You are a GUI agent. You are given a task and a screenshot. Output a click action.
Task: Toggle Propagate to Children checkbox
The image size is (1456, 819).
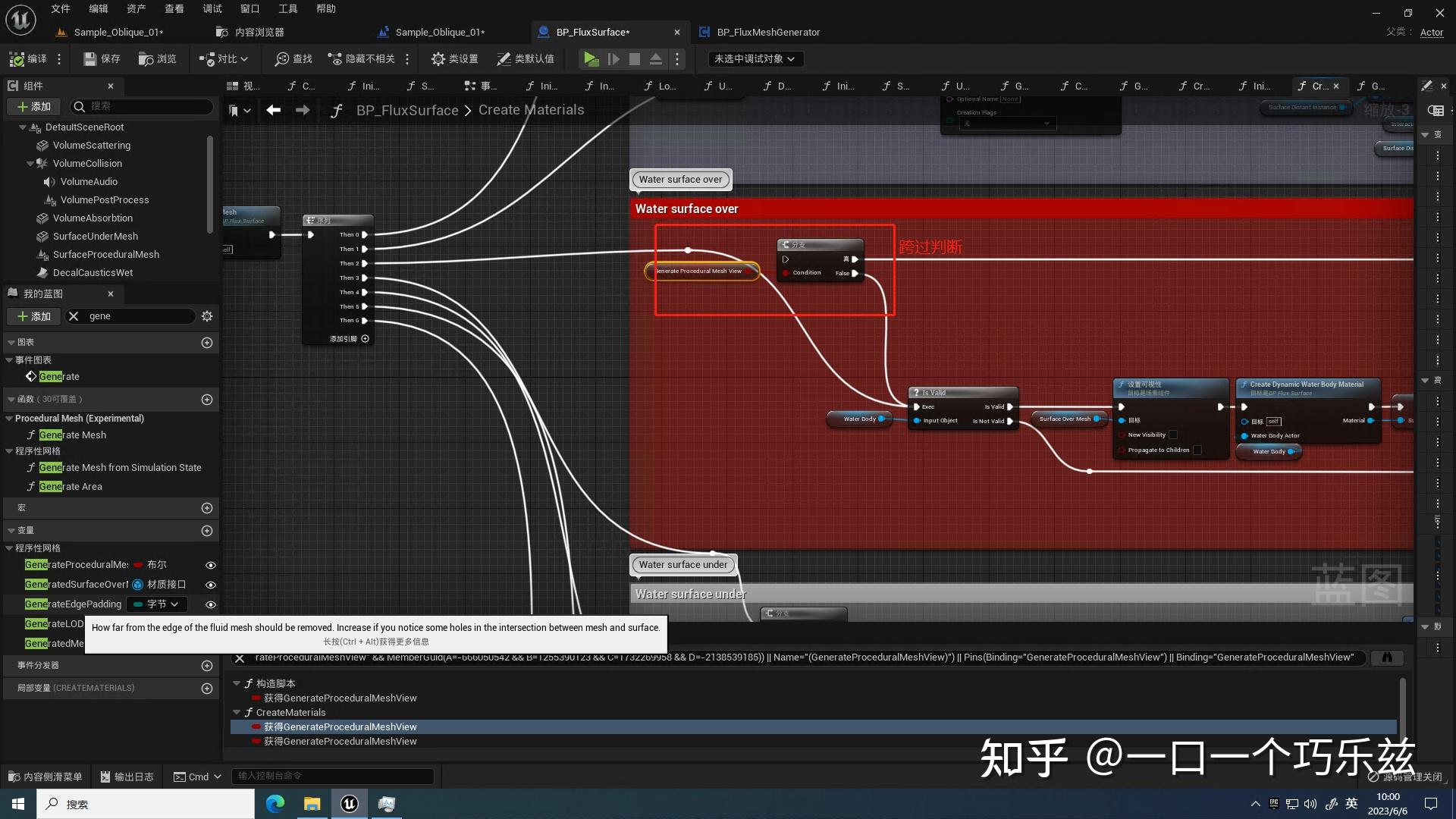pyautogui.click(x=1197, y=450)
